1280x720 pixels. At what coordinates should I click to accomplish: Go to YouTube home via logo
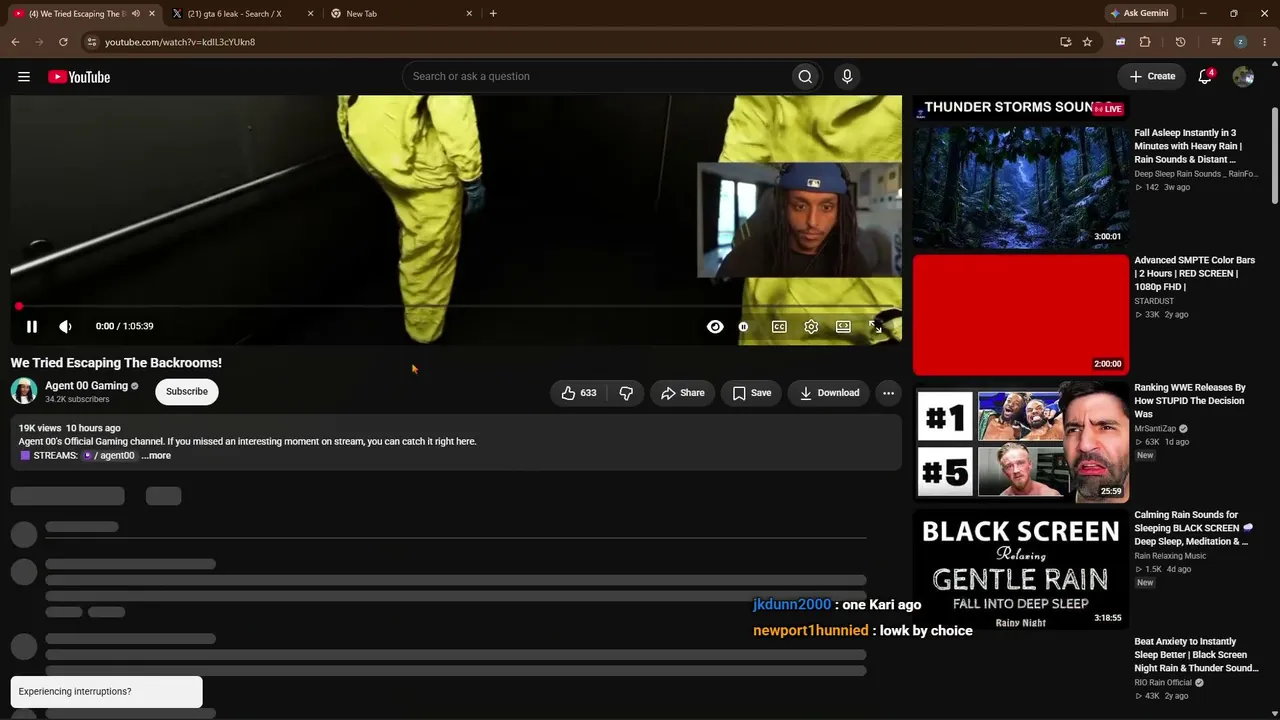coord(79,77)
